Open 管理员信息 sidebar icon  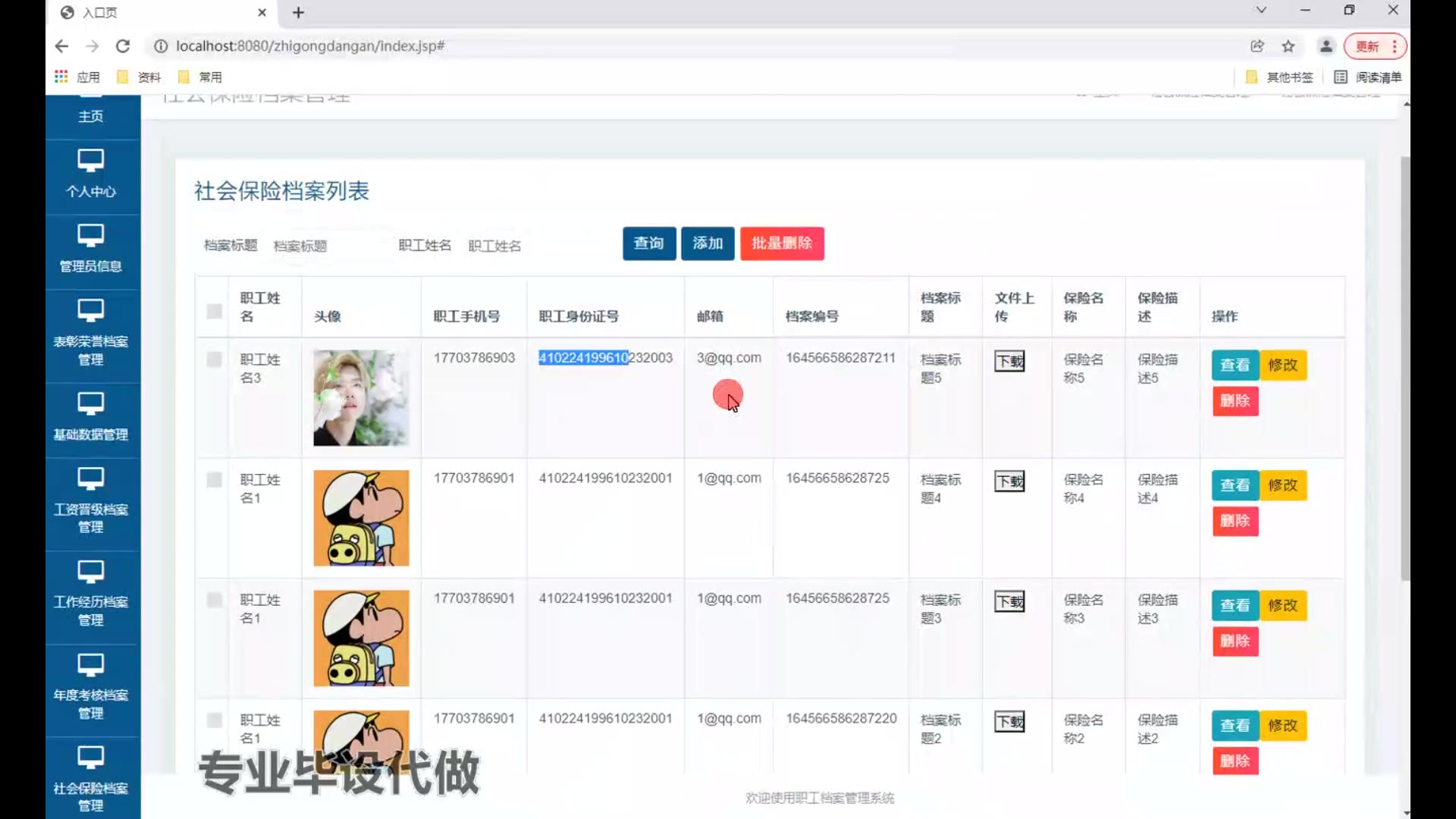pos(90,236)
